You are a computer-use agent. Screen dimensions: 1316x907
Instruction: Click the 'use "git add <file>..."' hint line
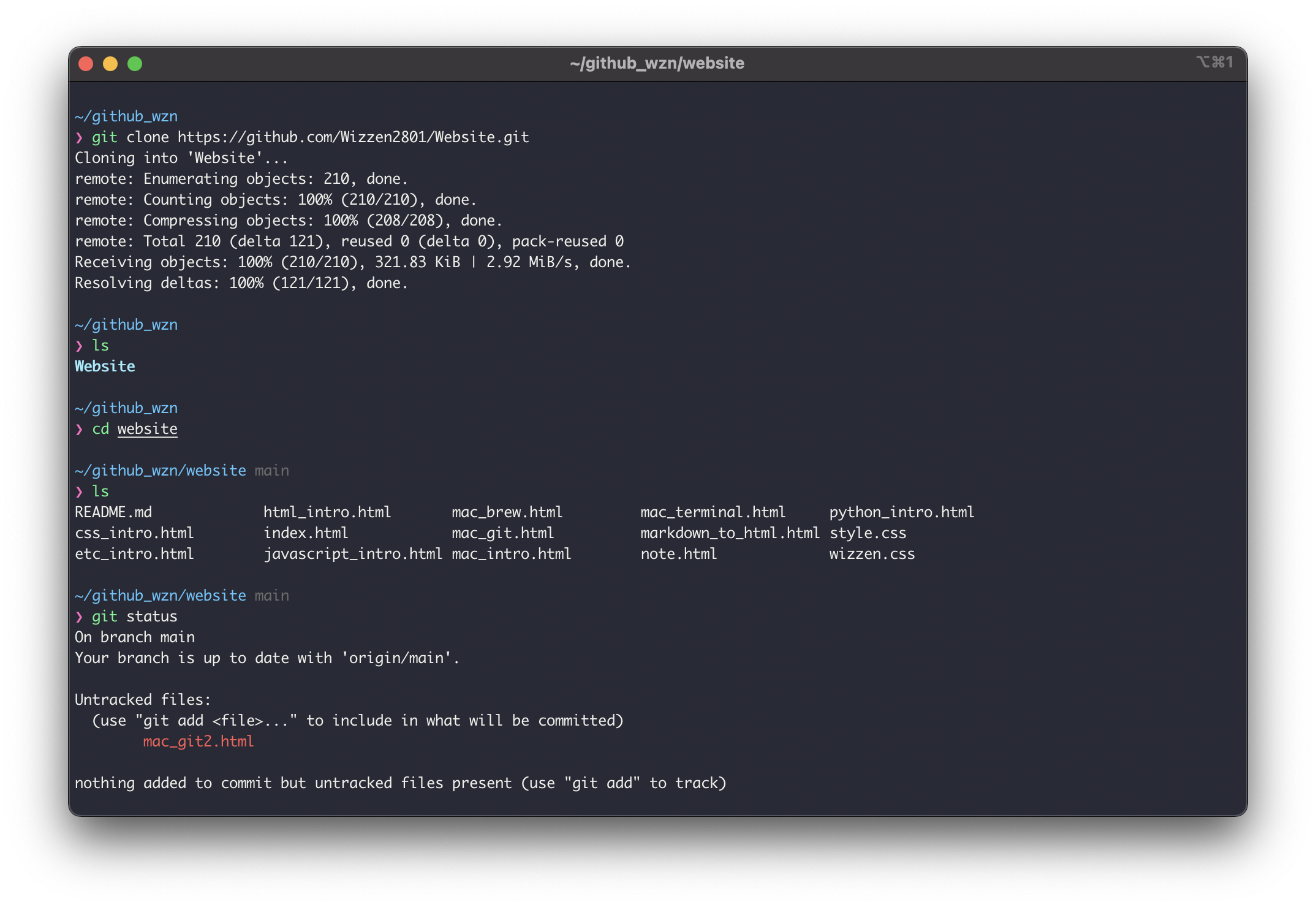(358, 721)
